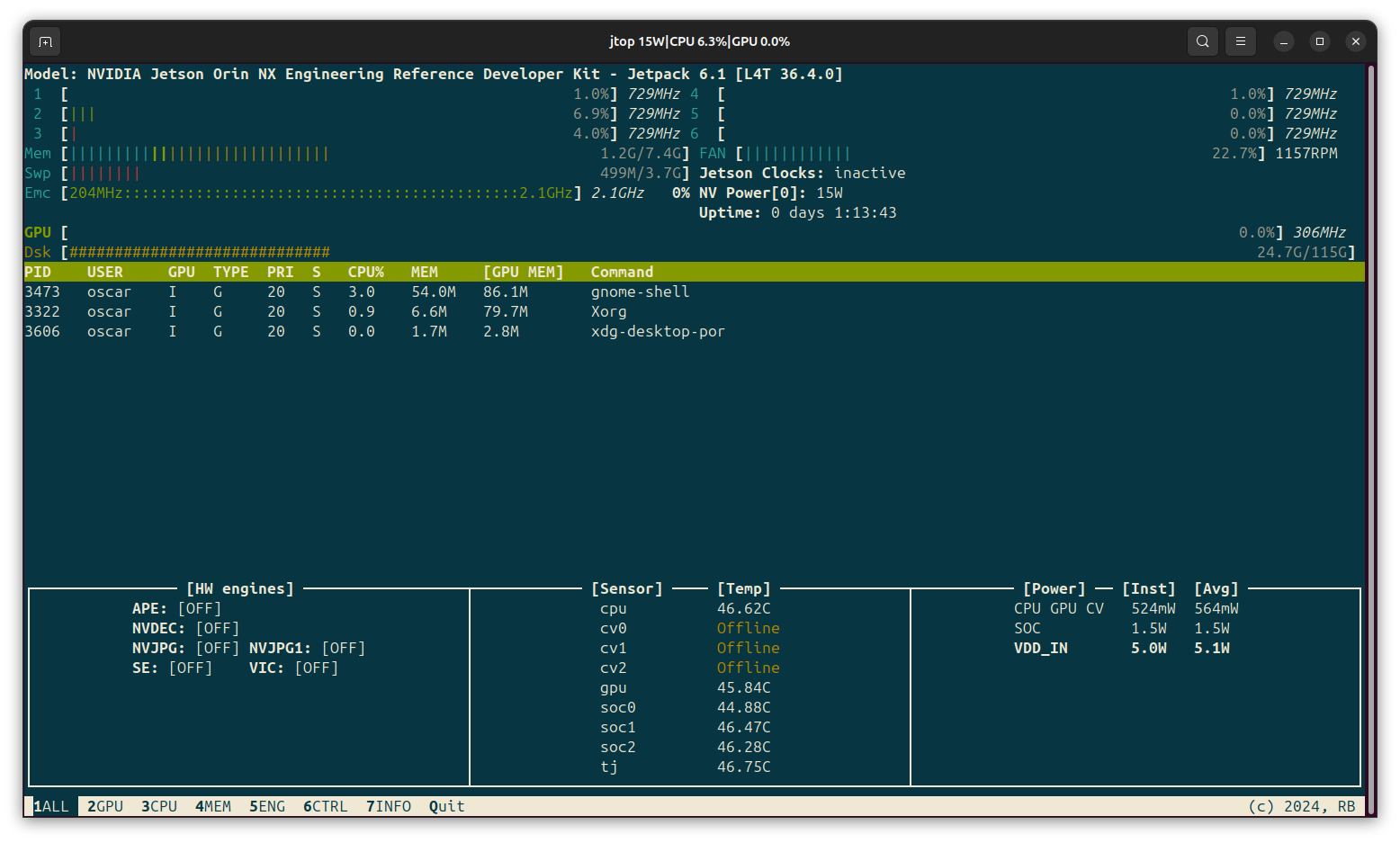Click the GPU label on the left

point(38,232)
